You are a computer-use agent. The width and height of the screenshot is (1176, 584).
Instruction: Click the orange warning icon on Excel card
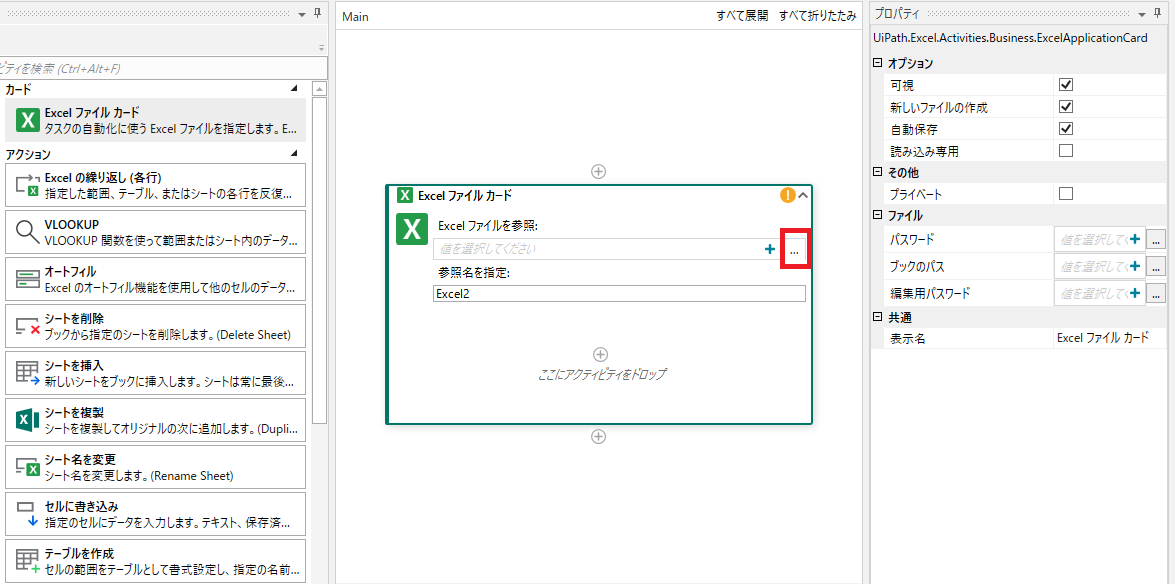[x=787, y=196]
